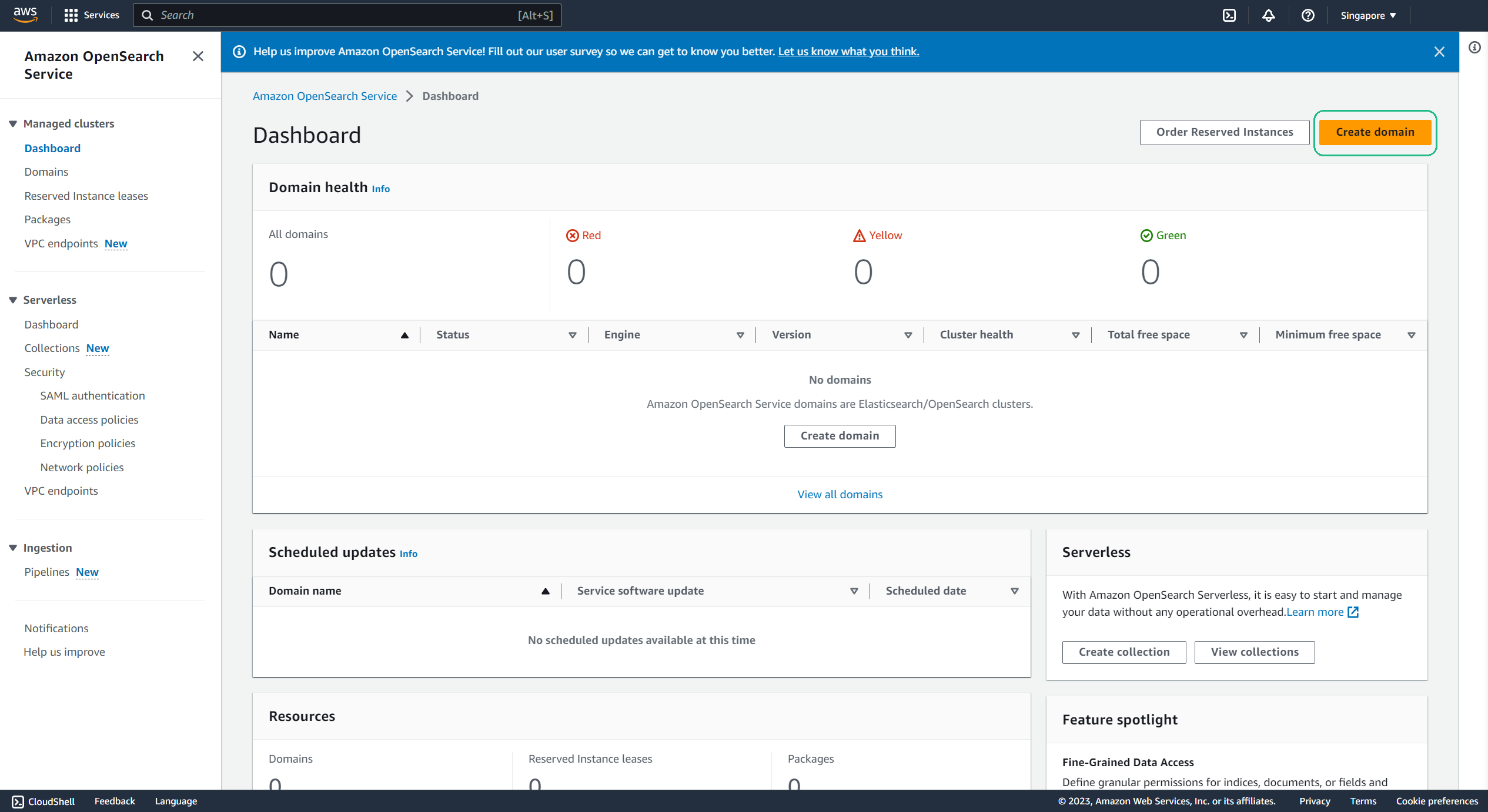Open Packages in sidebar

(x=48, y=220)
